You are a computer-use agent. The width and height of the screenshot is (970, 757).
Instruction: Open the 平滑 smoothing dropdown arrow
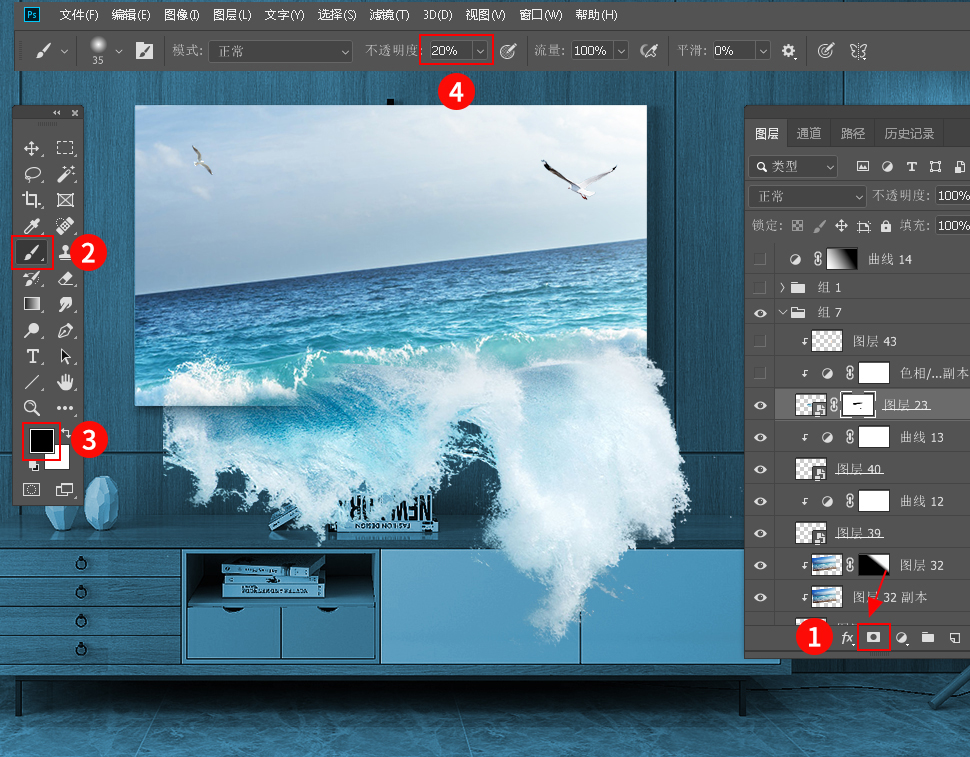(x=763, y=51)
